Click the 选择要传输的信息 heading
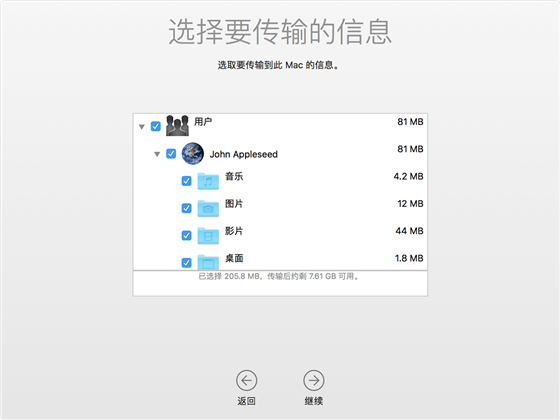This screenshot has width=560, height=420. point(280,32)
